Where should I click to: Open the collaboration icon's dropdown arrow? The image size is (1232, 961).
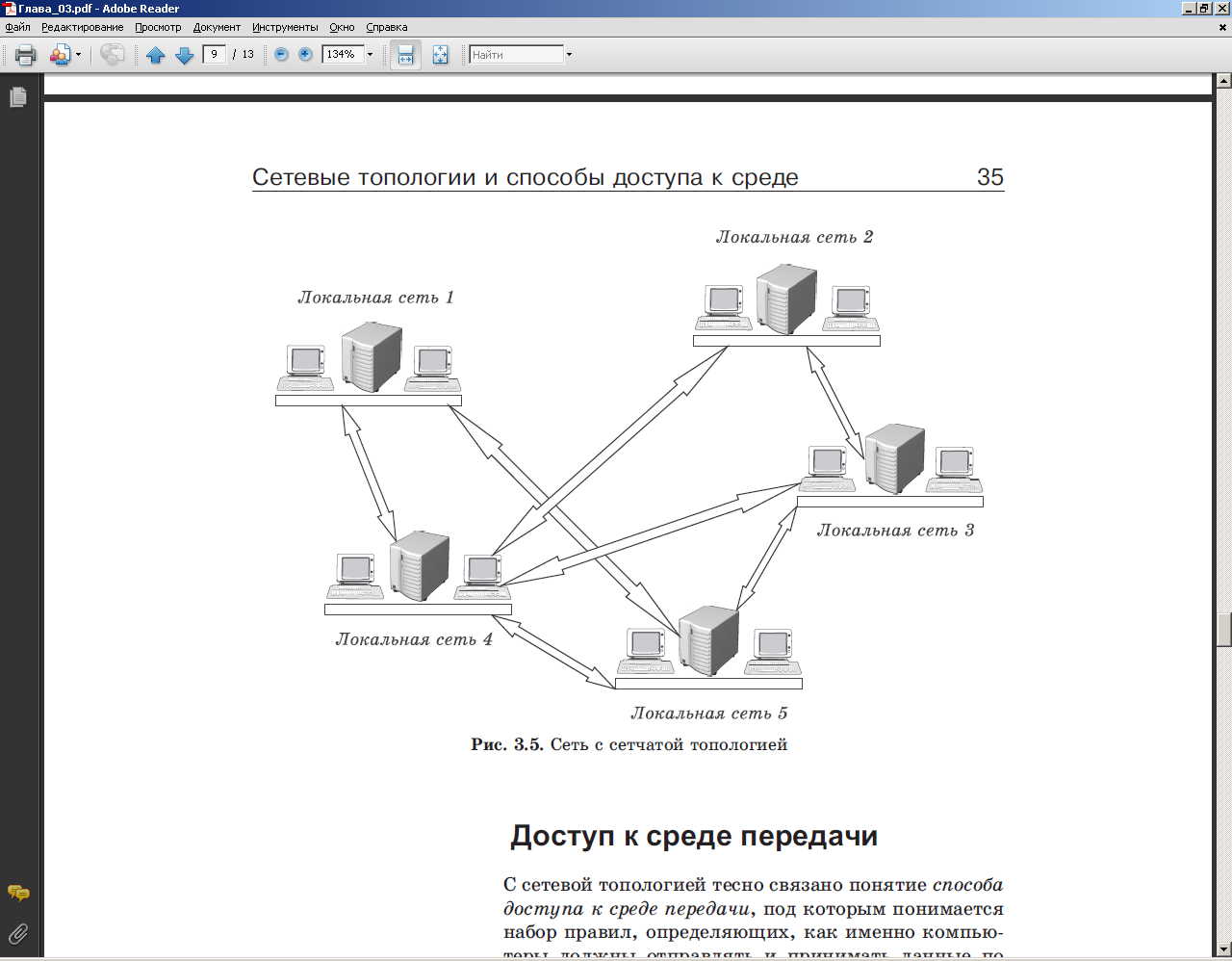(78, 55)
